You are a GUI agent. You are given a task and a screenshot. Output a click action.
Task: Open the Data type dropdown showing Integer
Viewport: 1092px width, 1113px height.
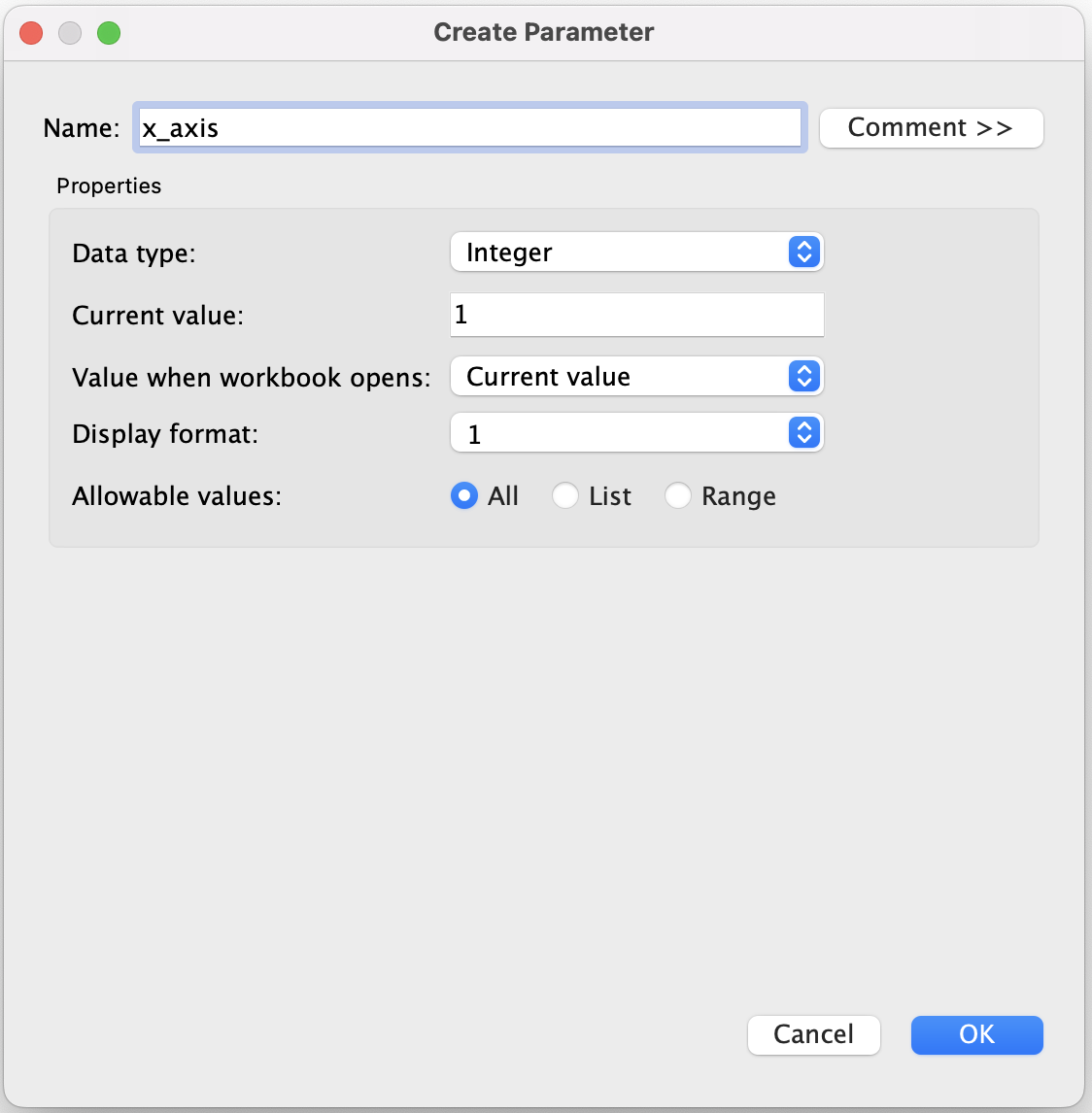coord(622,253)
